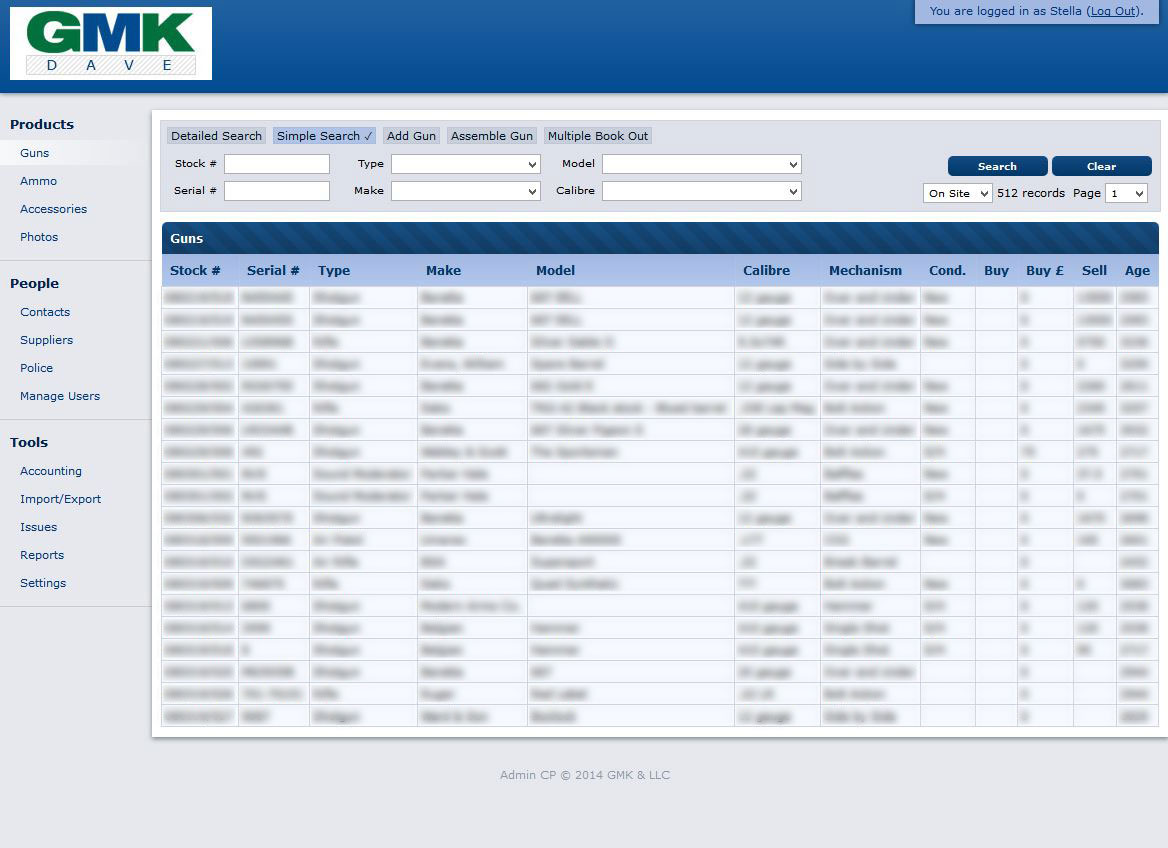Focus the Serial # text box
1168x848 pixels.
[277, 191]
